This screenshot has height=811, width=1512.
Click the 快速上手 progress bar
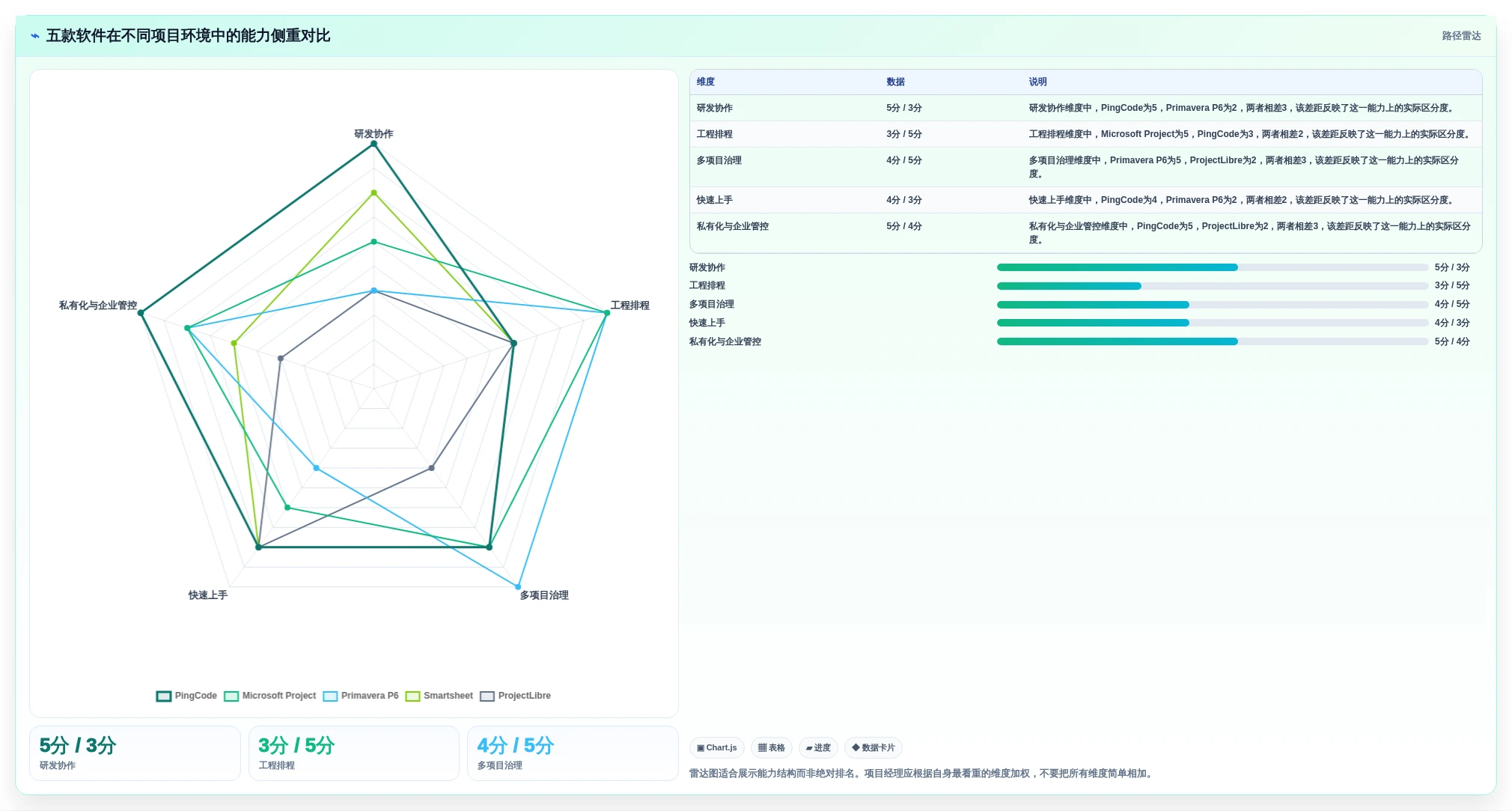click(x=1213, y=323)
